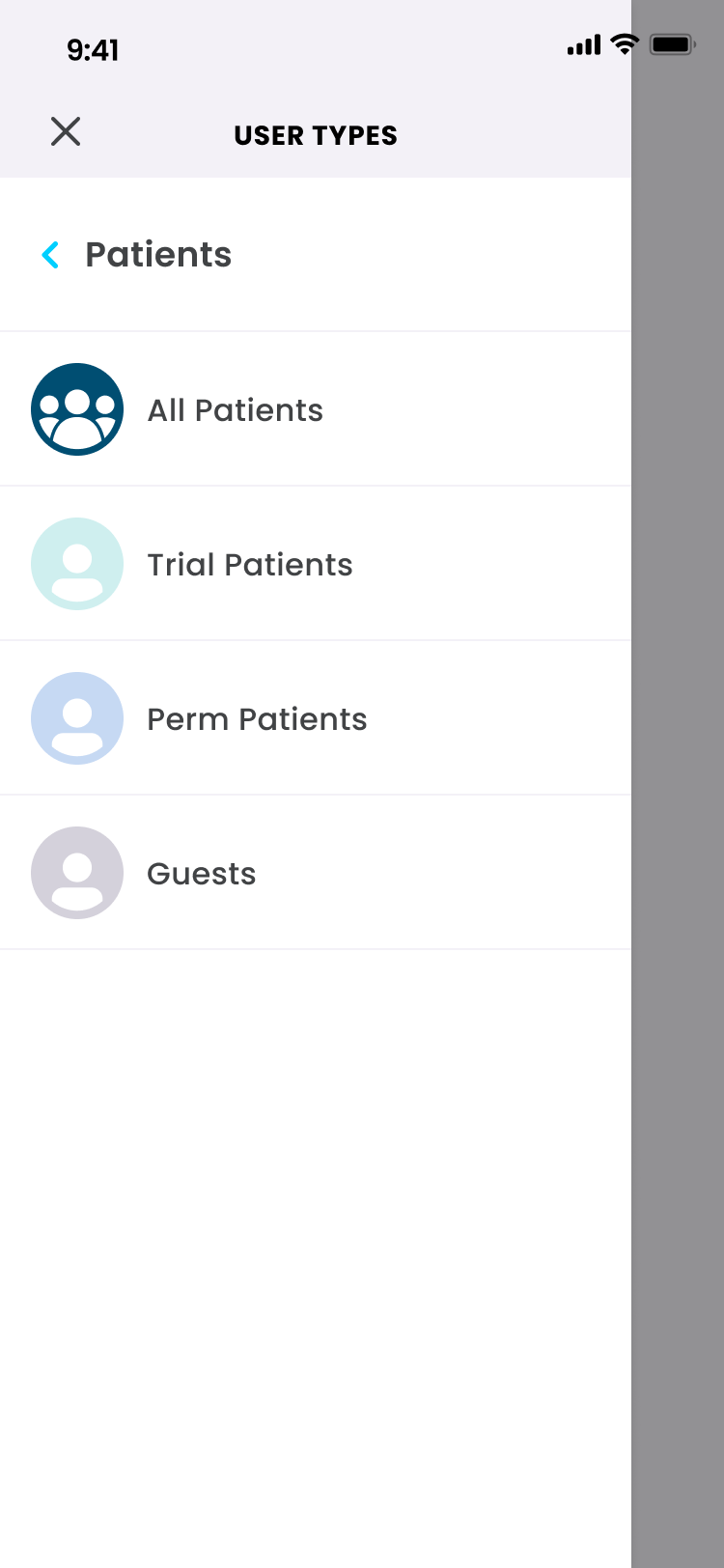Tap the All Patients group icon
This screenshot has width=724, height=1568.
(x=77, y=409)
